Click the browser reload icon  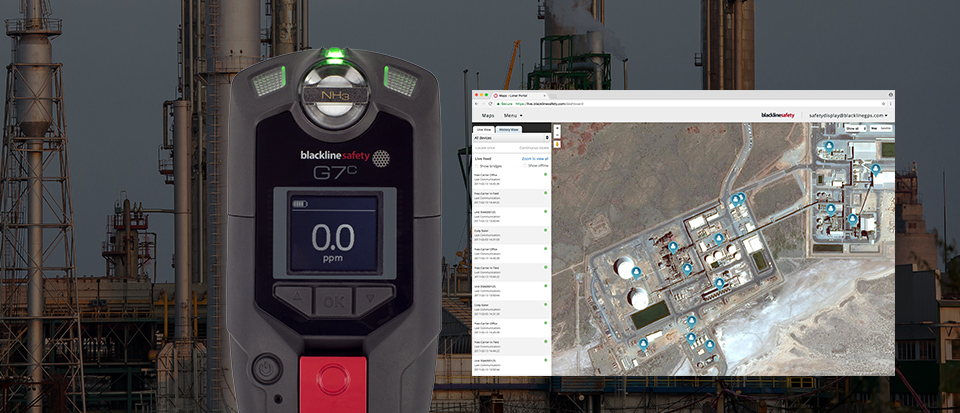490,104
